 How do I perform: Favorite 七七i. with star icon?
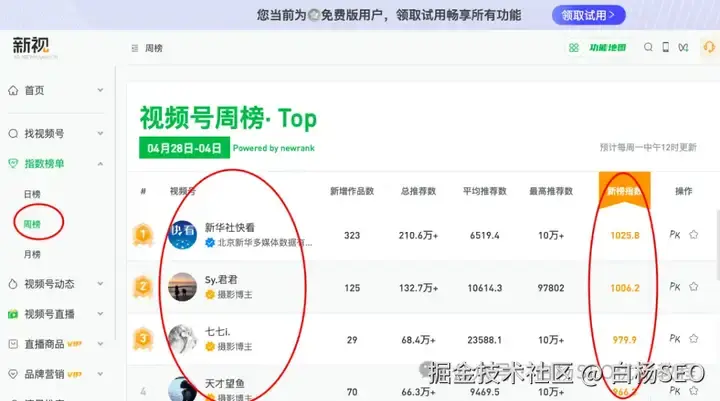click(693, 339)
